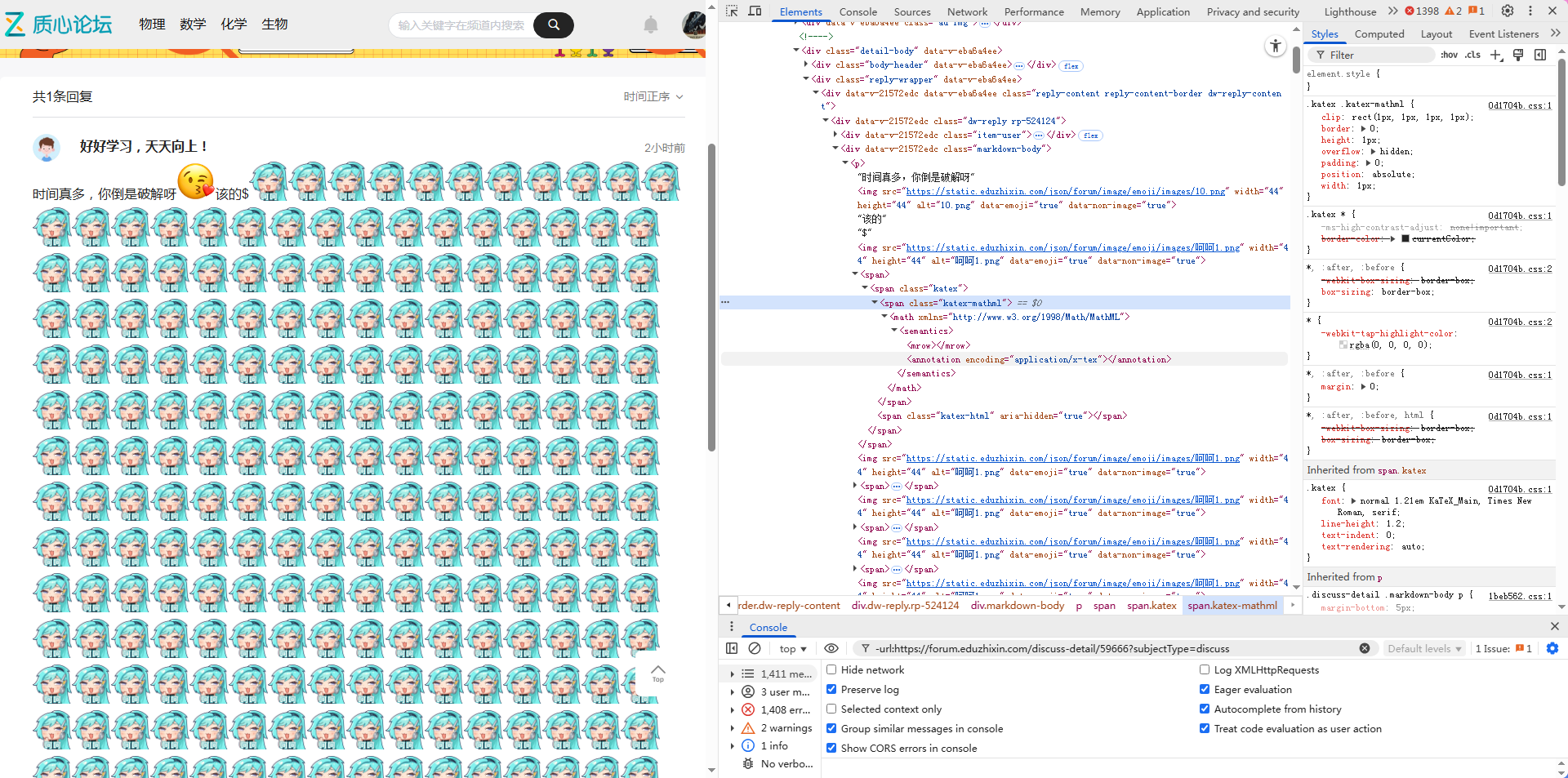
Task: Switch to the Console panel tab
Action: (x=857, y=11)
